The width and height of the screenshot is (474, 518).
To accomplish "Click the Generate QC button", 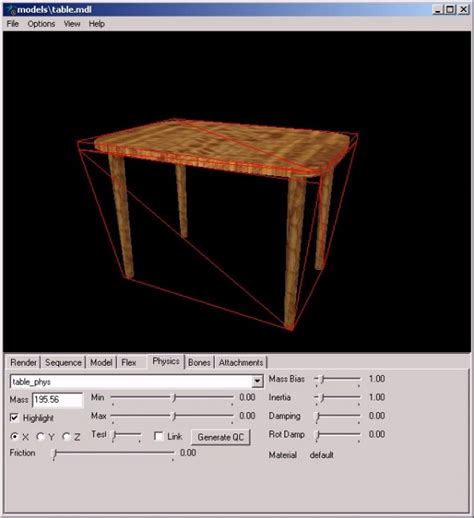I will click(x=221, y=437).
